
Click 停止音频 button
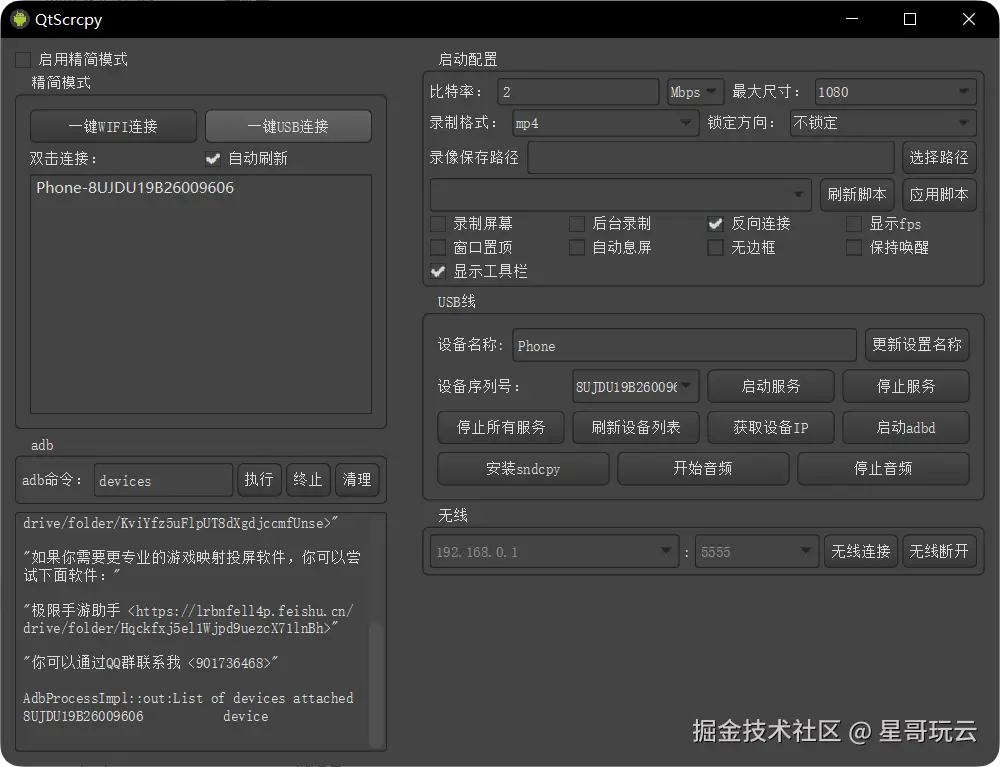tap(883, 469)
